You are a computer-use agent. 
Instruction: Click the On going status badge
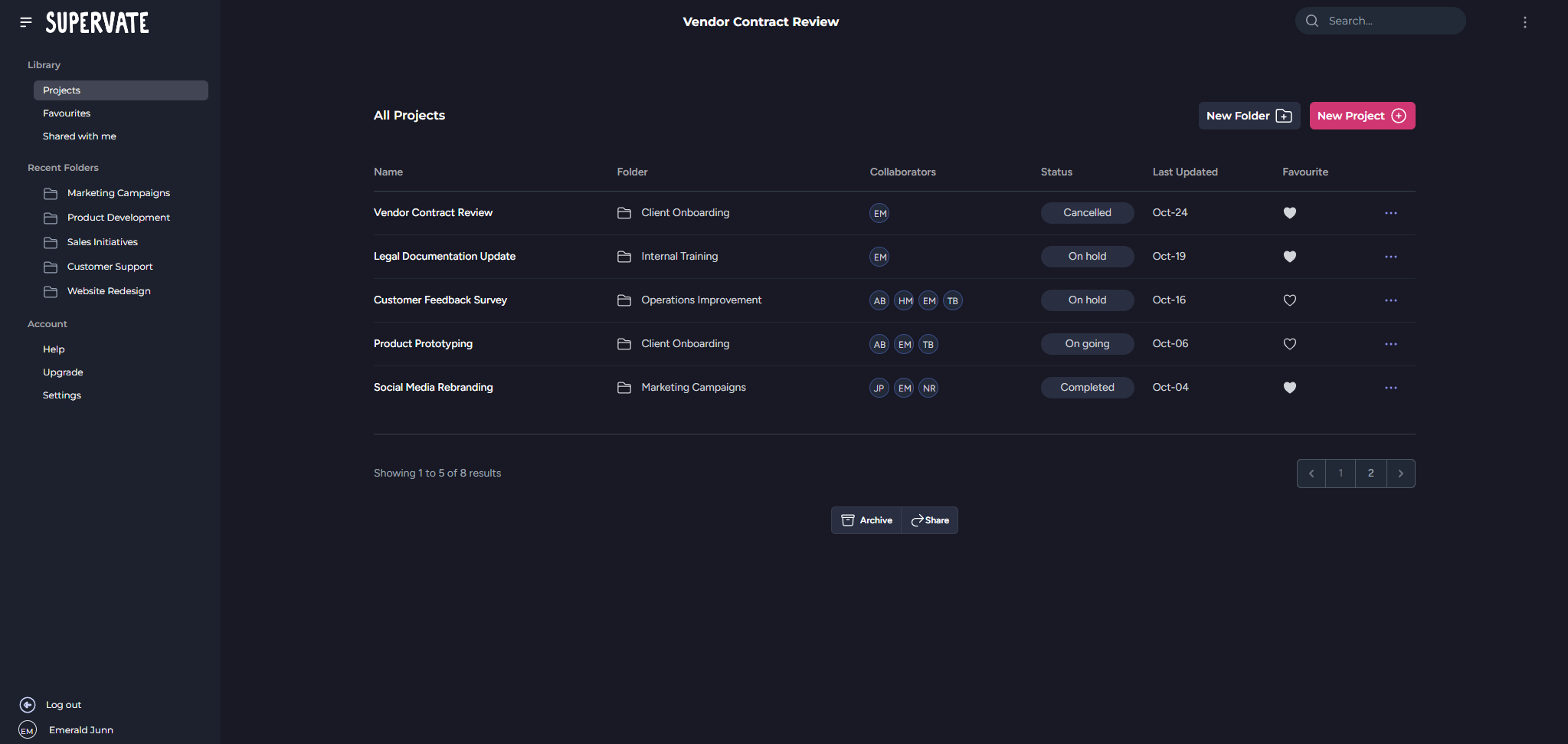click(1086, 344)
